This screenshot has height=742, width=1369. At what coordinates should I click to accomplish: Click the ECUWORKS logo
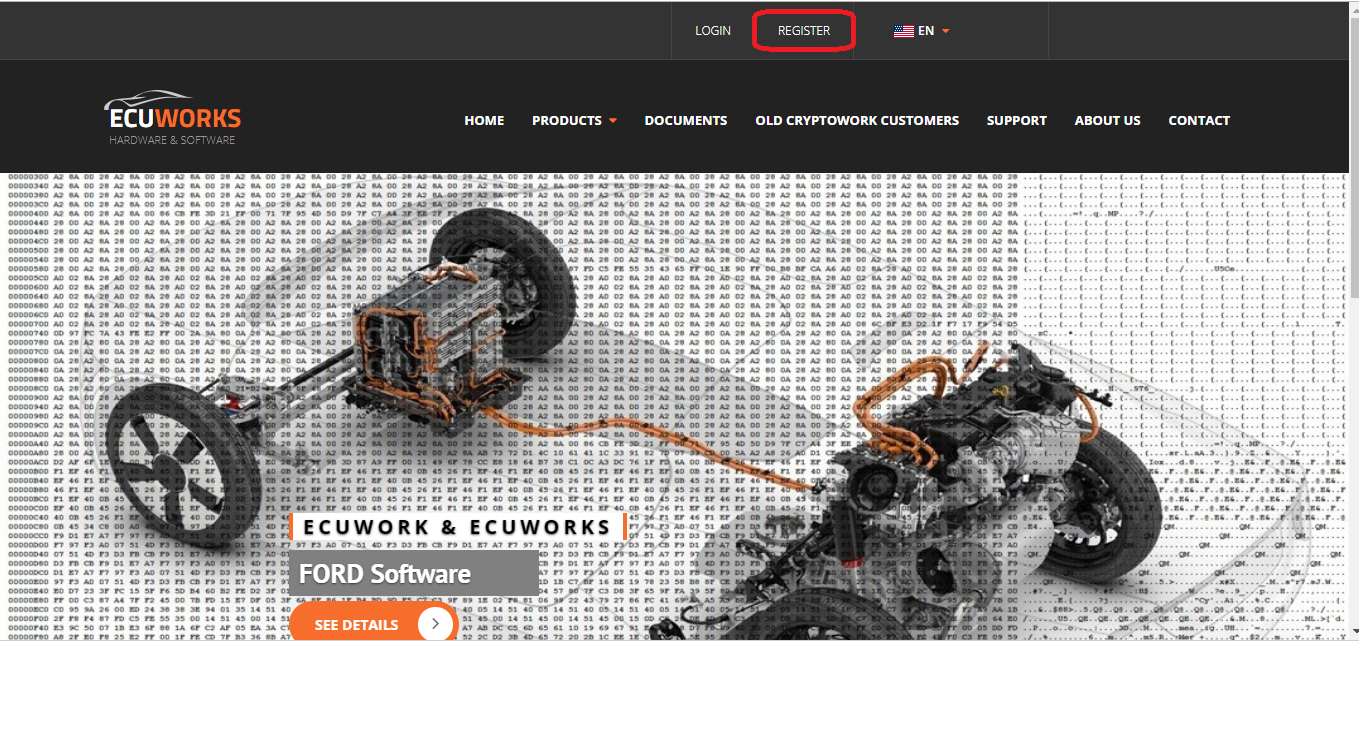[x=172, y=119]
